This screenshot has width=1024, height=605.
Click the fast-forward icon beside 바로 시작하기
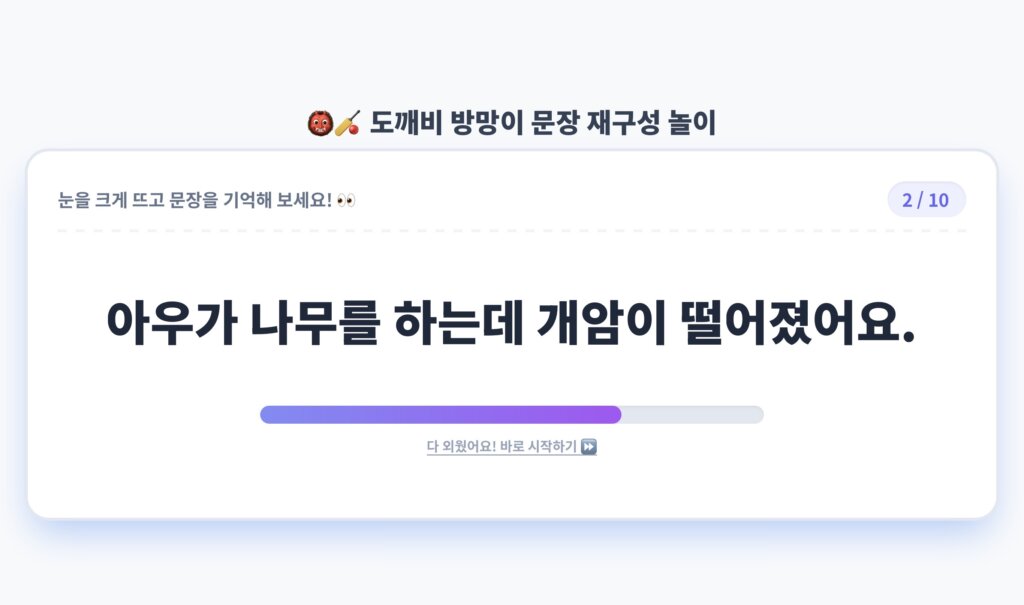(588, 447)
